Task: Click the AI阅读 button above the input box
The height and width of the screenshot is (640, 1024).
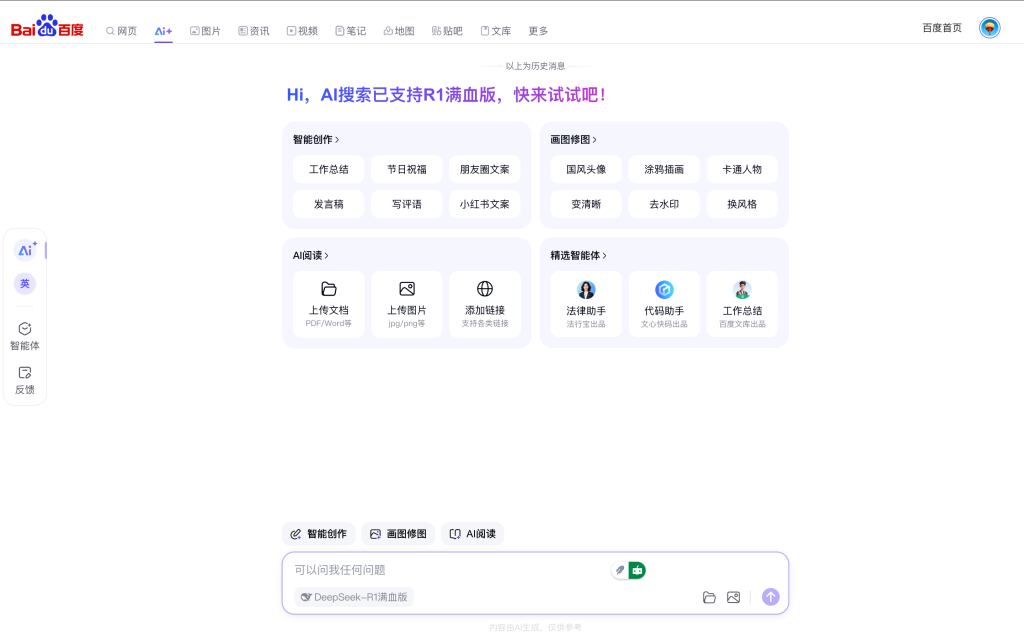Action: click(x=473, y=534)
